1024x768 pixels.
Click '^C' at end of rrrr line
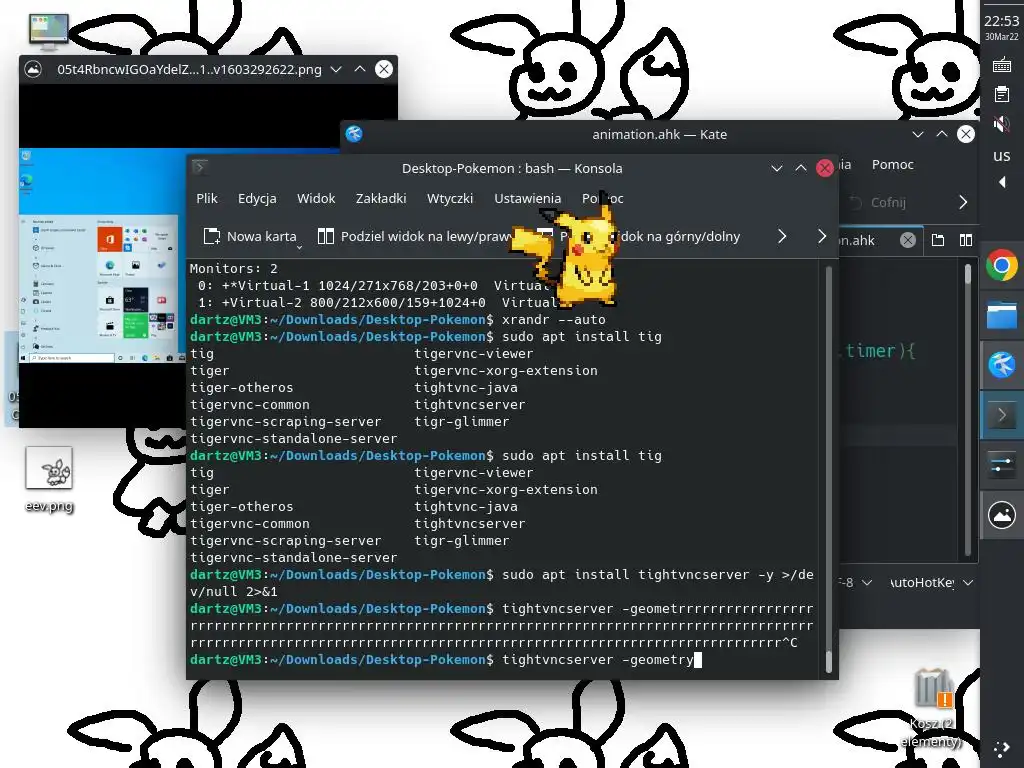pyautogui.click(x=790, y=643)
